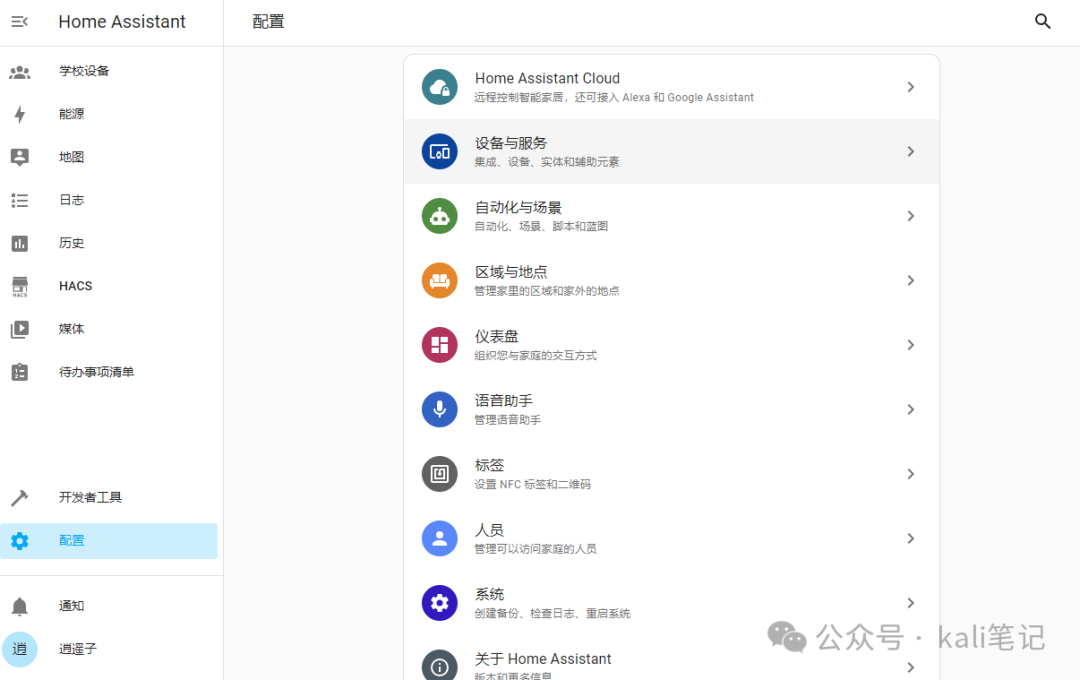The image size is (1080, 680).
Task: Click the Home Assistant Cloud icon
Action: point(439,87)
